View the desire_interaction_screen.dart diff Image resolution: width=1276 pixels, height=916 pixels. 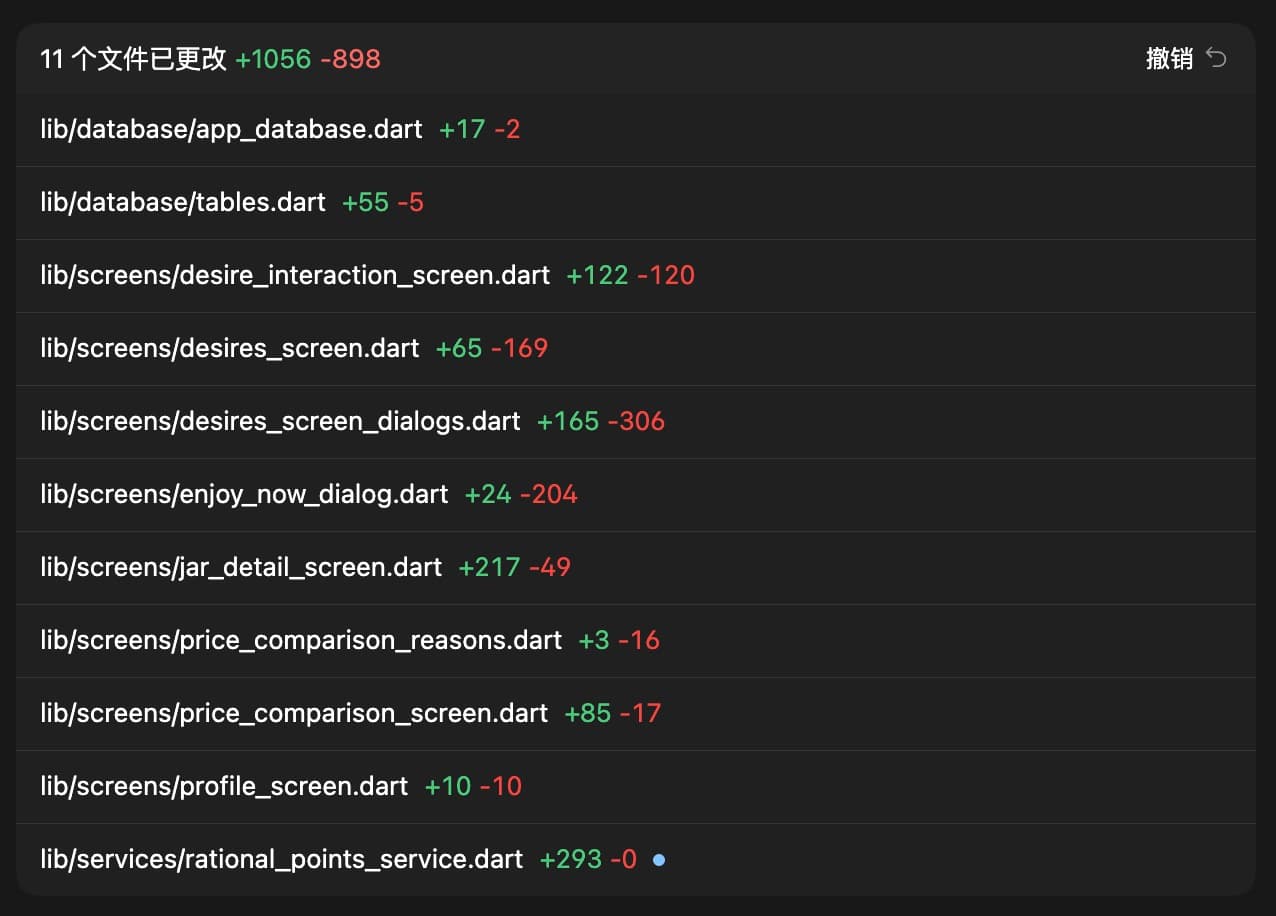(x=293, y=275)
